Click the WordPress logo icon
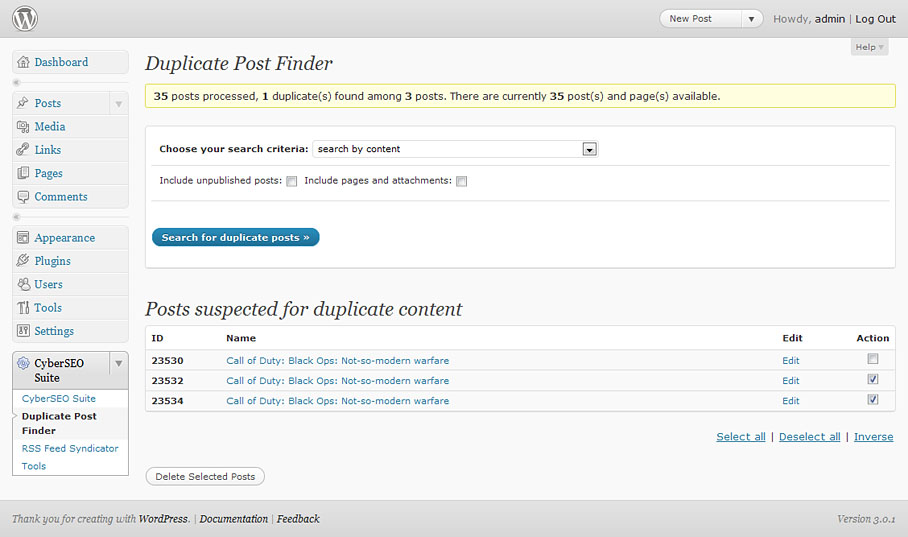The image size is (908, 537). point(25,19)
